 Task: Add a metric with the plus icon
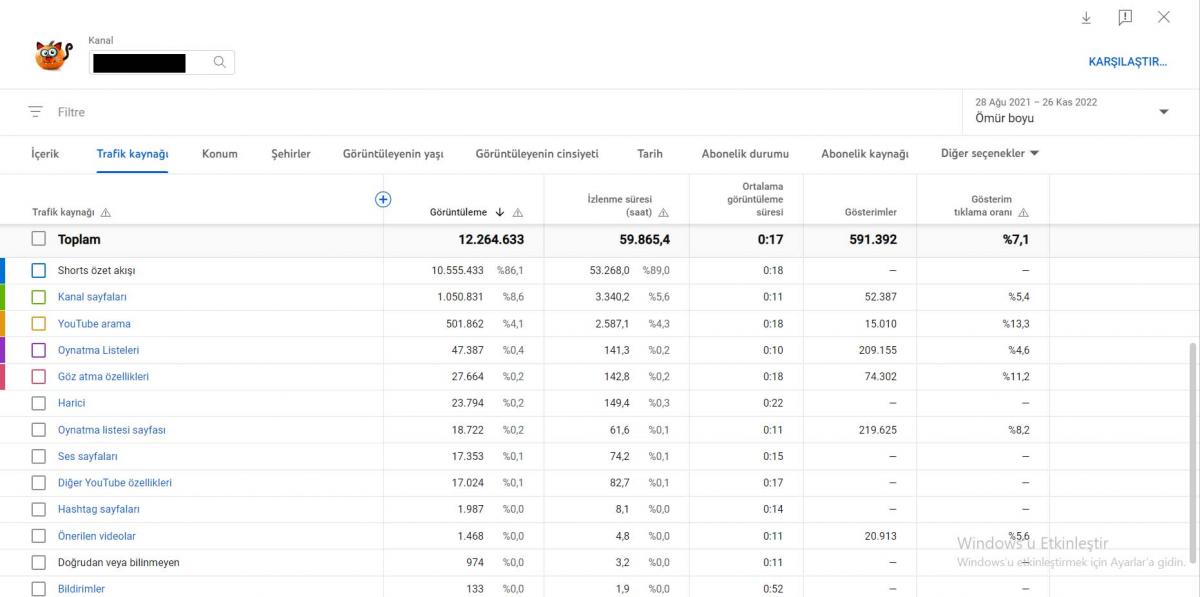[x=382, y=199]
